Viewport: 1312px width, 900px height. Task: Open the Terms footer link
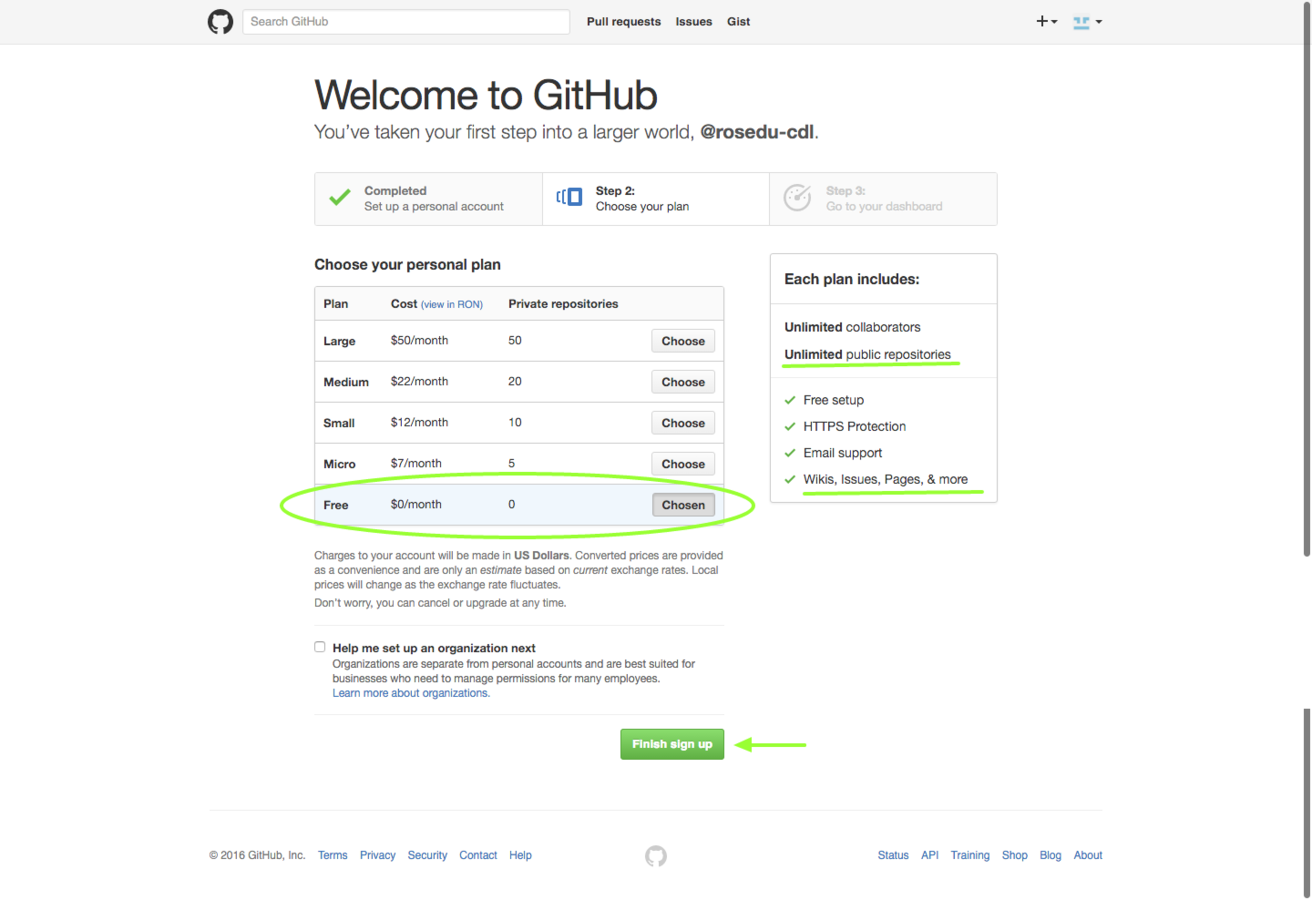click(333, 855)
